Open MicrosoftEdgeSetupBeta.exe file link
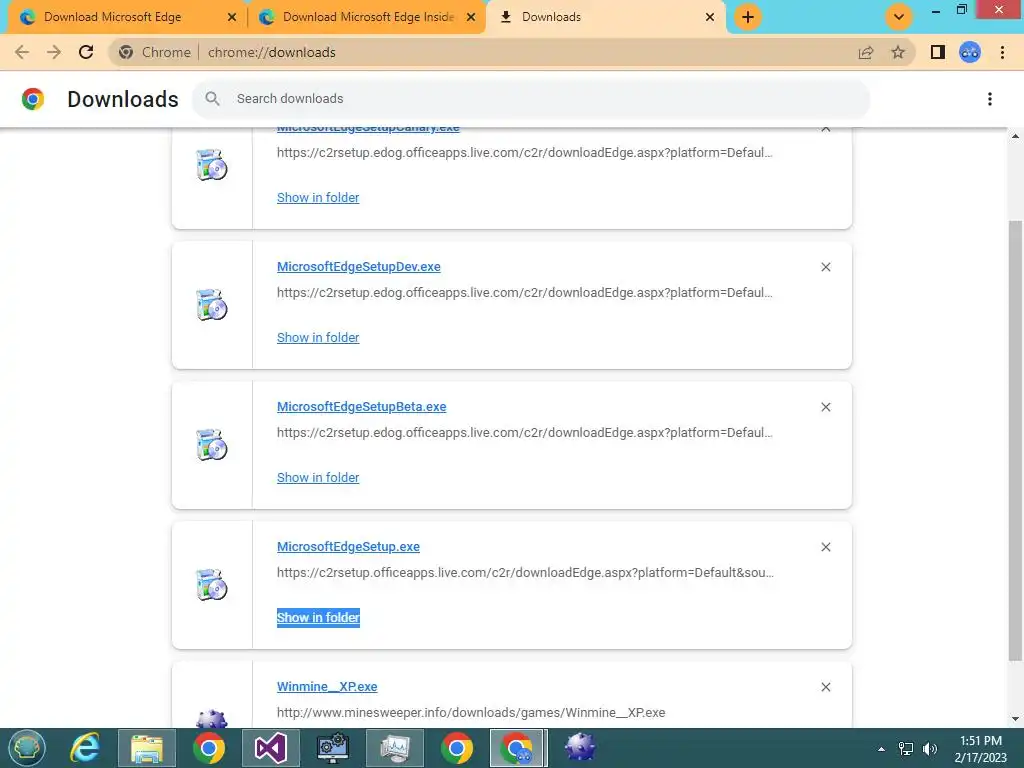 [x=361, y=407]
